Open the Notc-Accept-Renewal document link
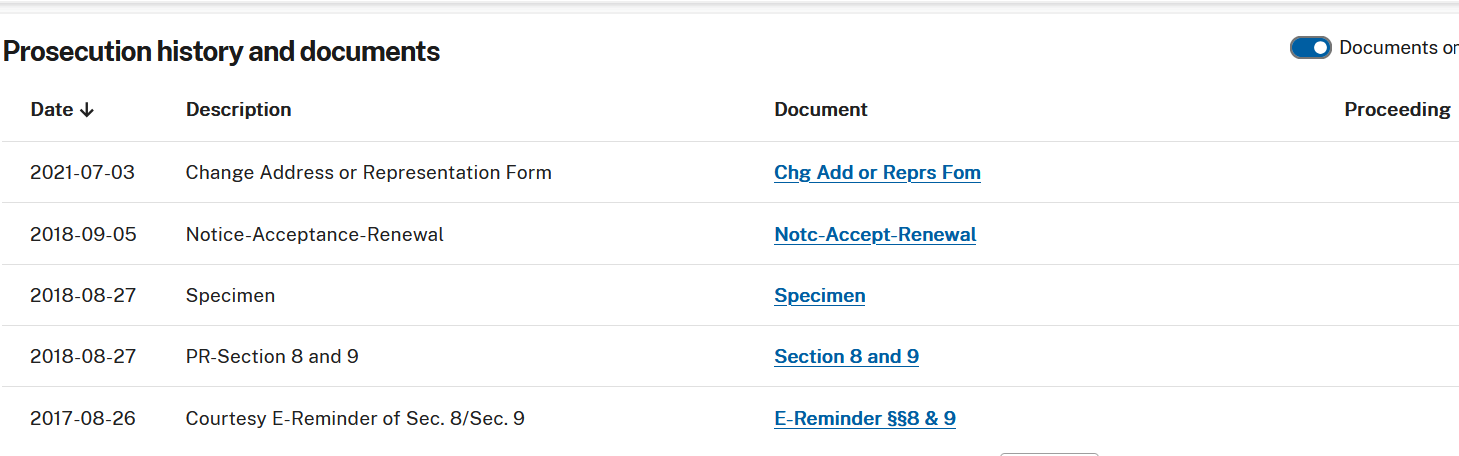Viewport: 1459px width, 456px height. click(875, 235)
